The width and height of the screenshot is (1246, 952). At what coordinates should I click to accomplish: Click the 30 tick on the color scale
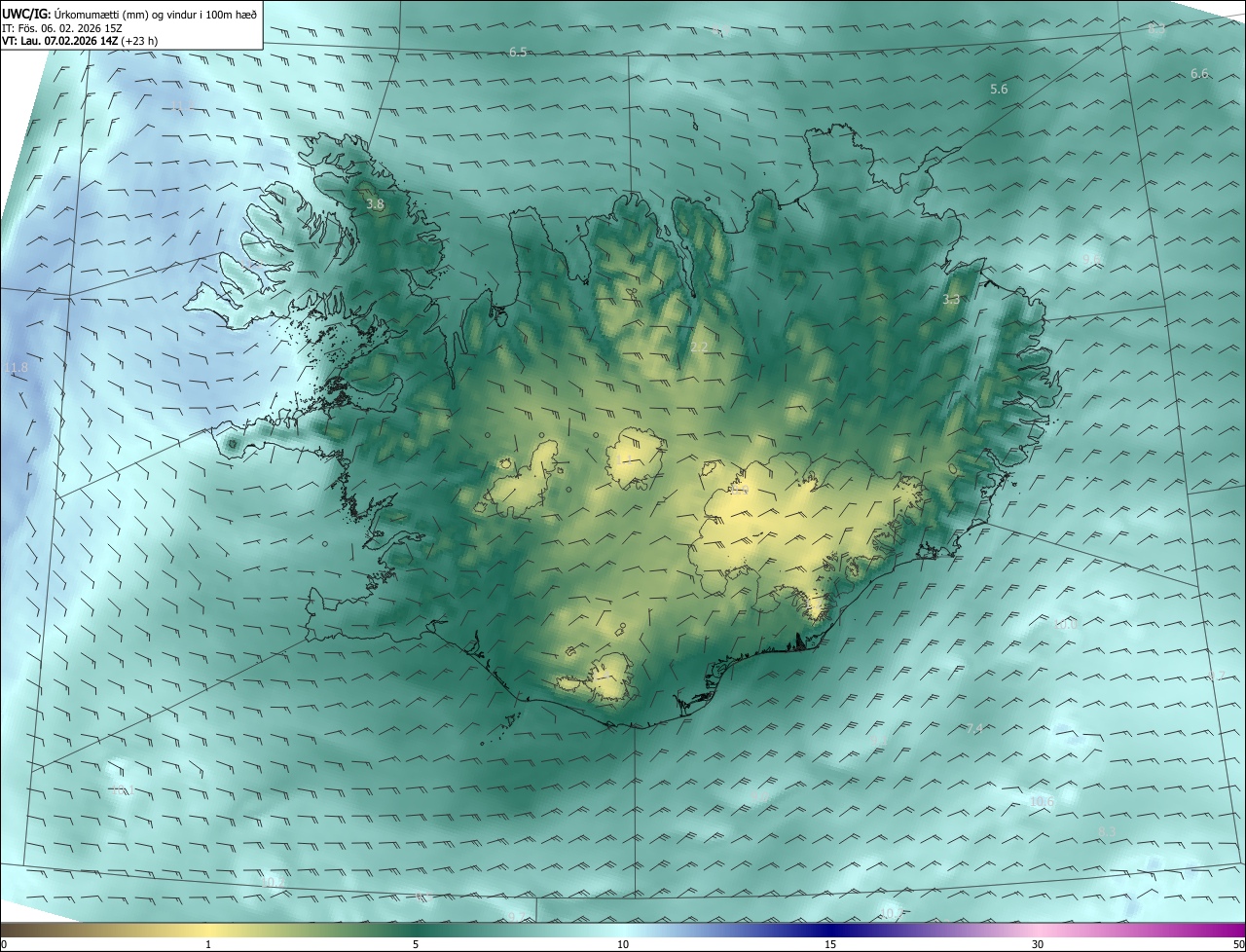(1038, 944)
